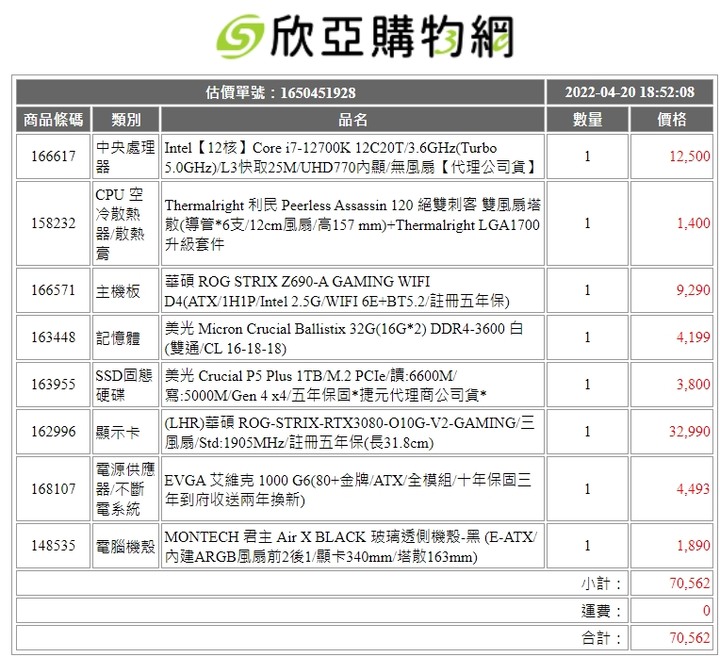
Task: Select product code 162996
Action: pyautogui.click(x=53, y=432)
